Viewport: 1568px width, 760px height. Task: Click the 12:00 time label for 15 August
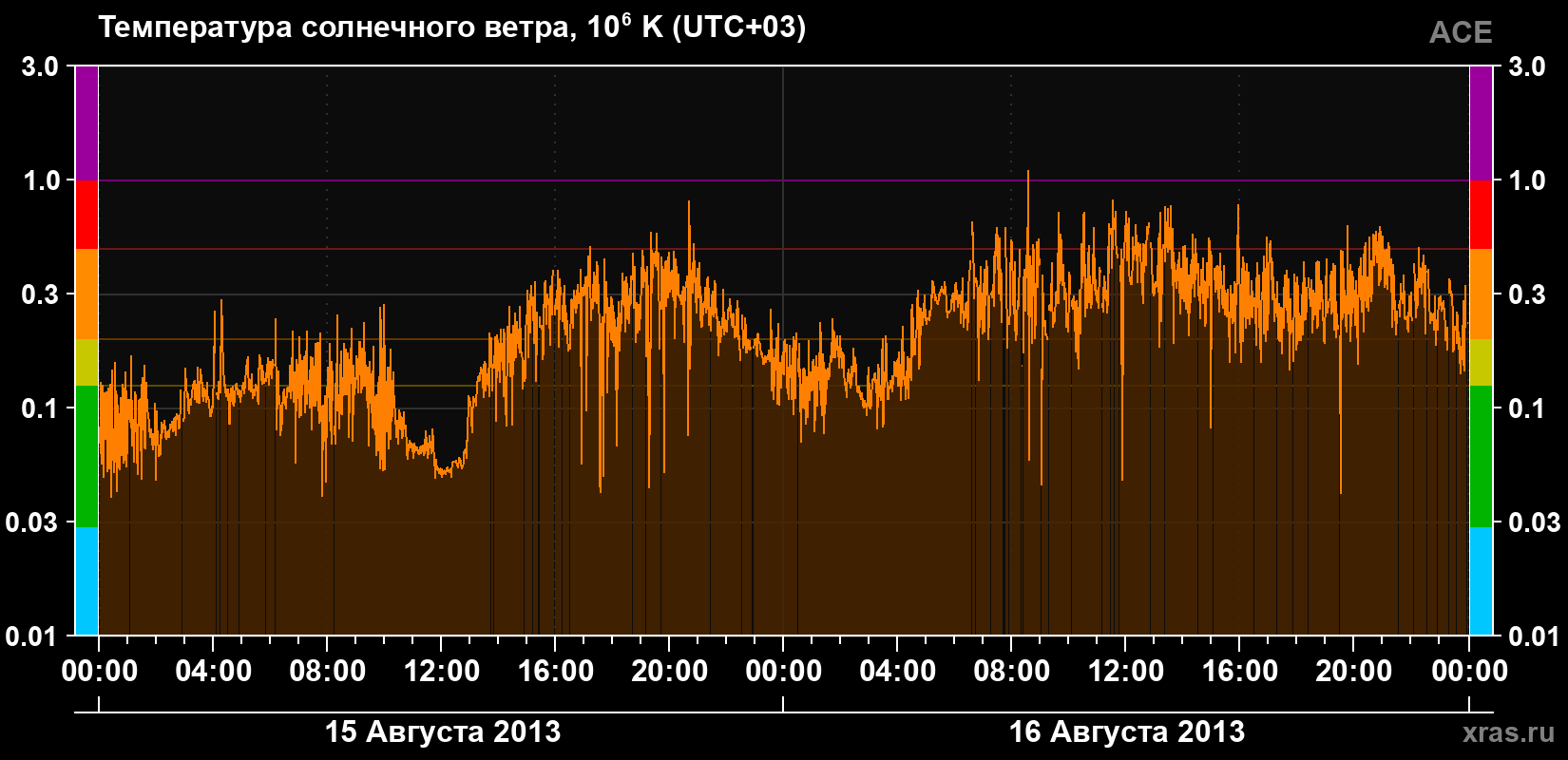coord(442,672)
